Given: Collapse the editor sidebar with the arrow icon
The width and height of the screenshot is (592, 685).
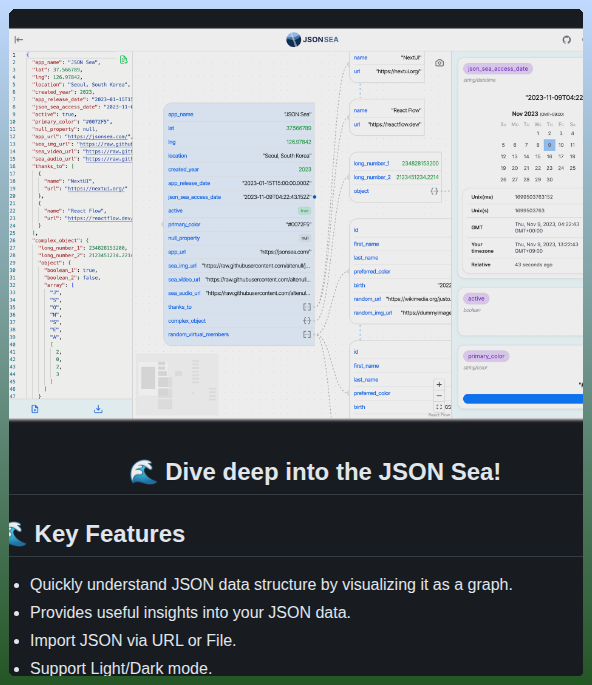Looking at the screenshot, I should coord(19,40).
